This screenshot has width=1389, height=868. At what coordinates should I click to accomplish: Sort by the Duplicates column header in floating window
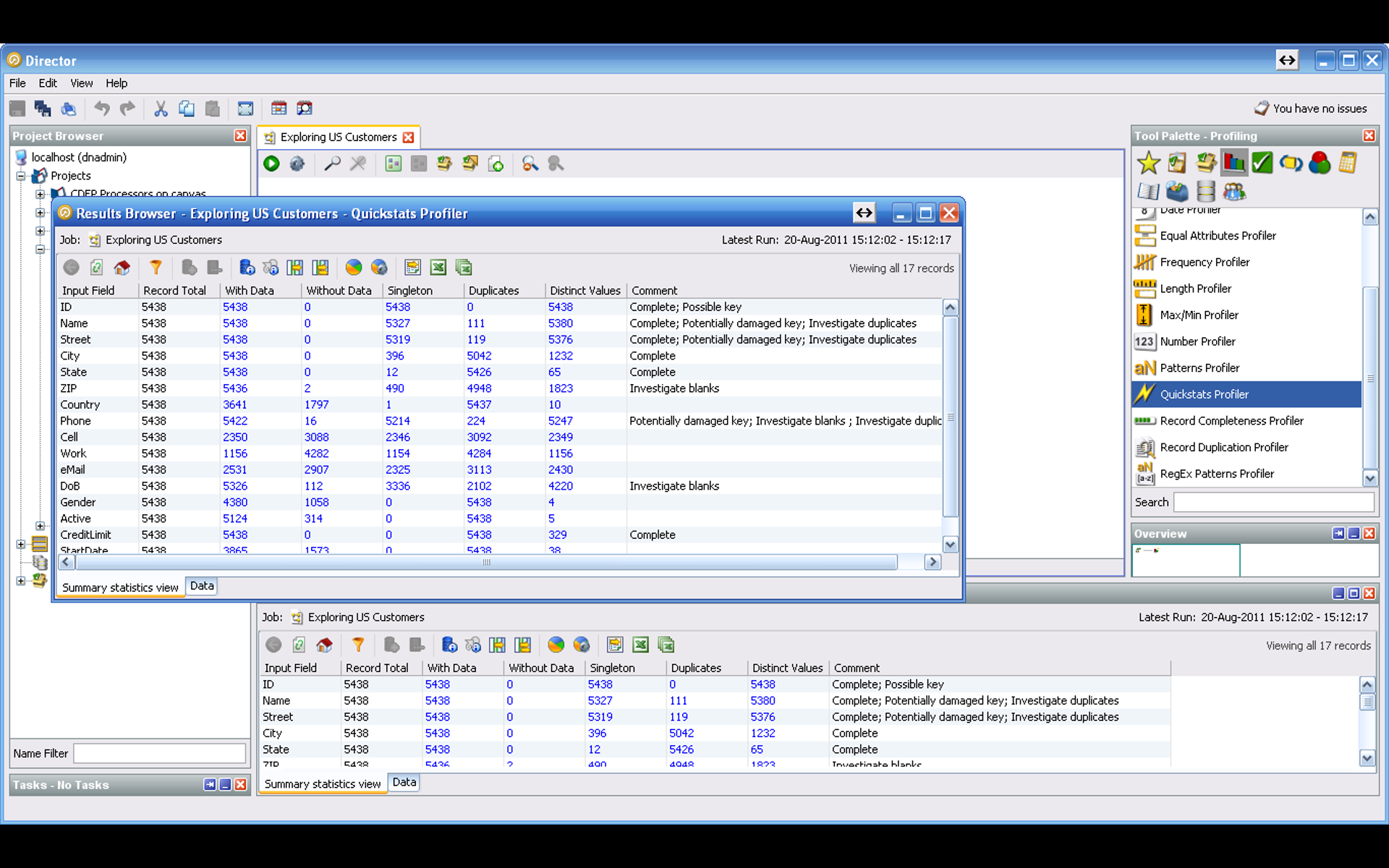494,290
